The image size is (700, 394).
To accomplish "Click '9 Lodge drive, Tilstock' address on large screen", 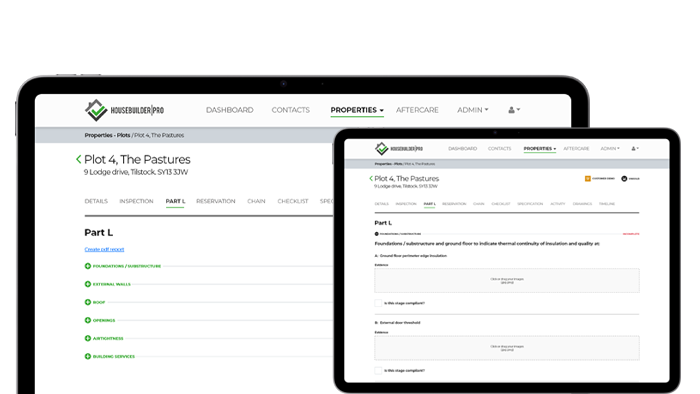I will click(x=136, y=172).
